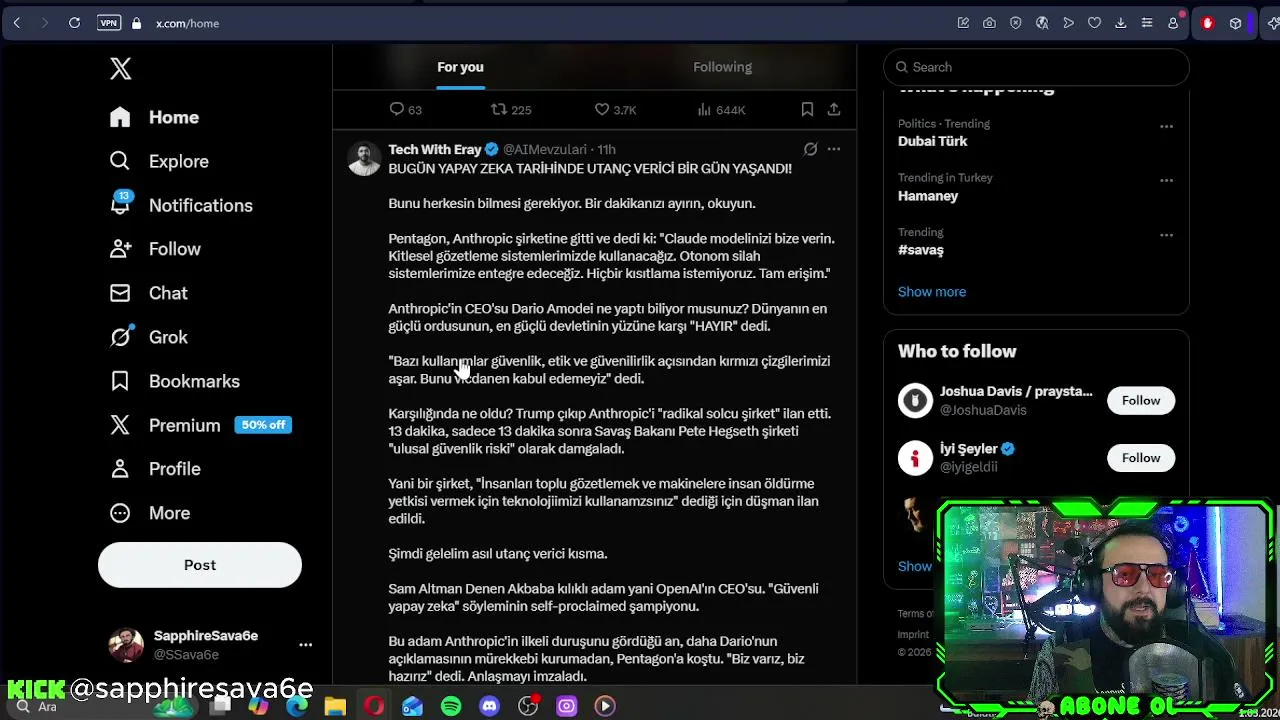The height and width of the screenshot is (720, 1280).
Task: Repost the post with 225 reposts
Action: click(510, 110)
